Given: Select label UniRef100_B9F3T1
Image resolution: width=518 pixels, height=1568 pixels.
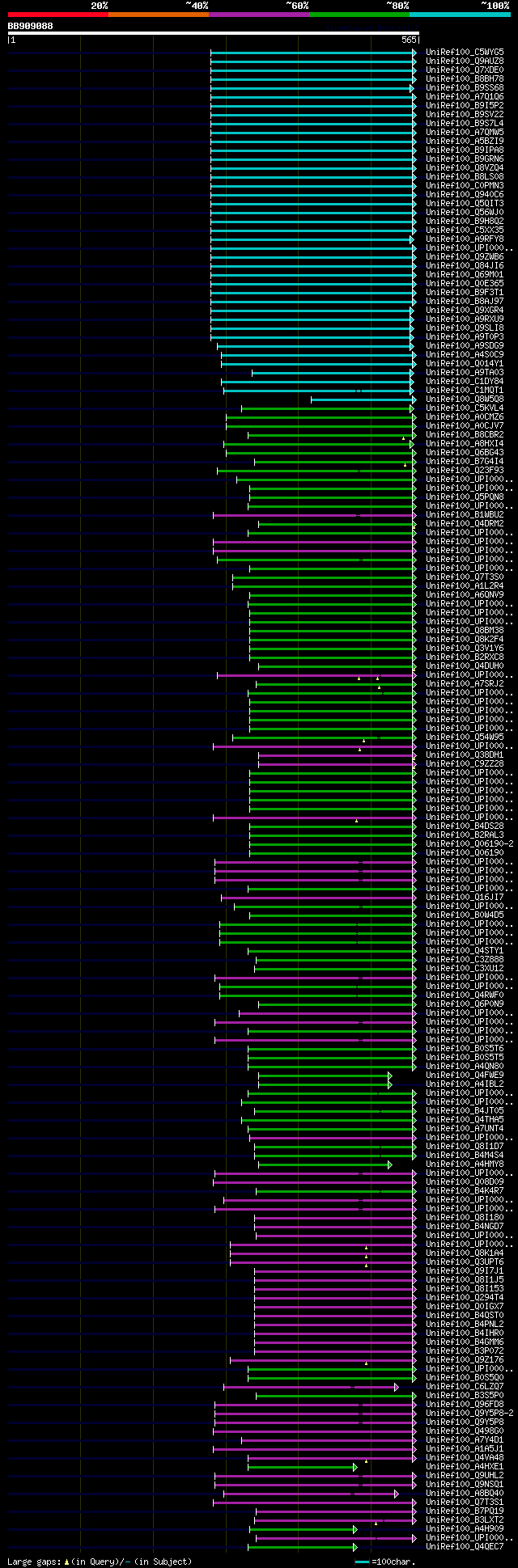Looking at the screenshot, I should 465,292.
